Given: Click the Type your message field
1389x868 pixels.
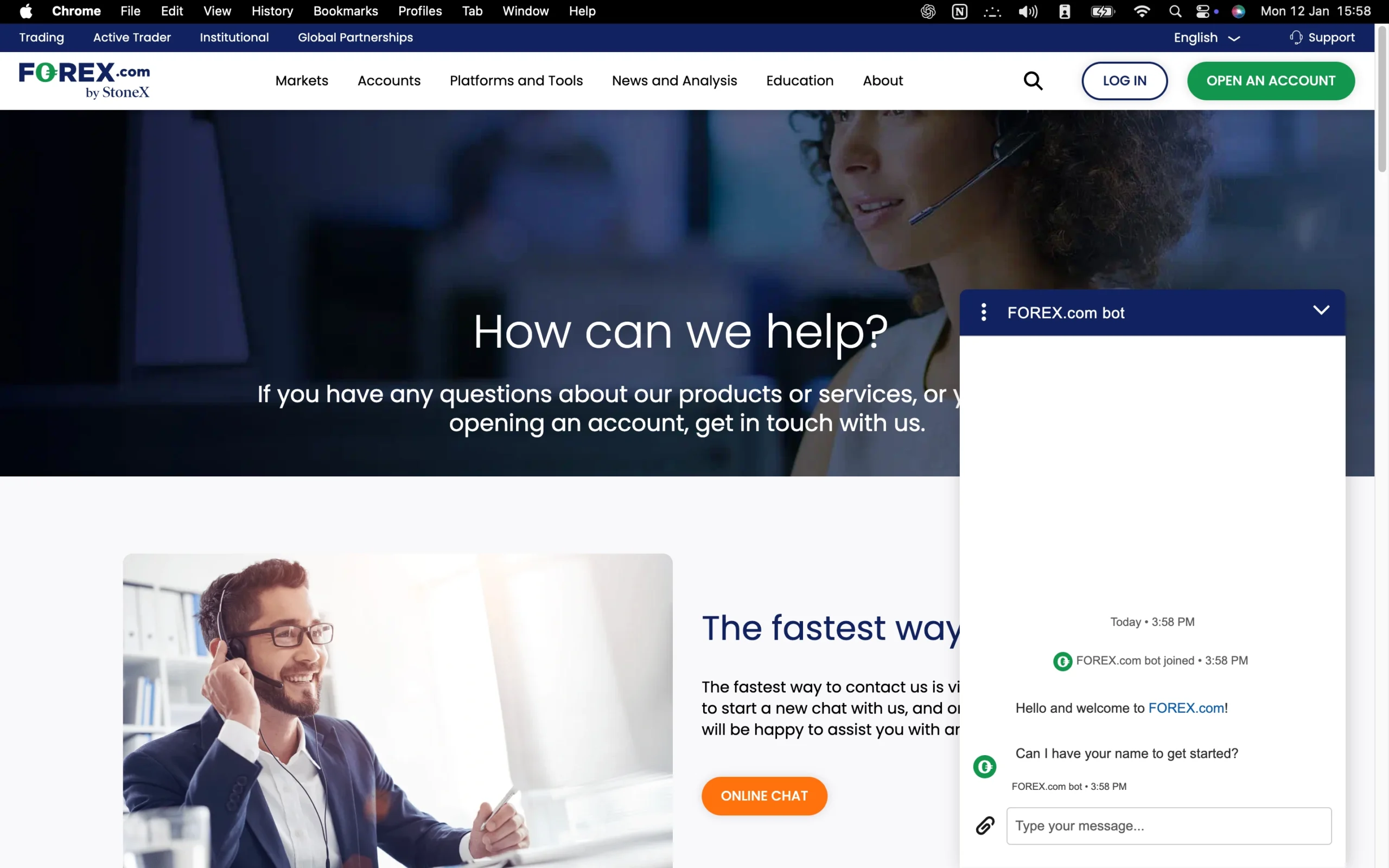Looking at the screenshot, I should point(1169,826).
